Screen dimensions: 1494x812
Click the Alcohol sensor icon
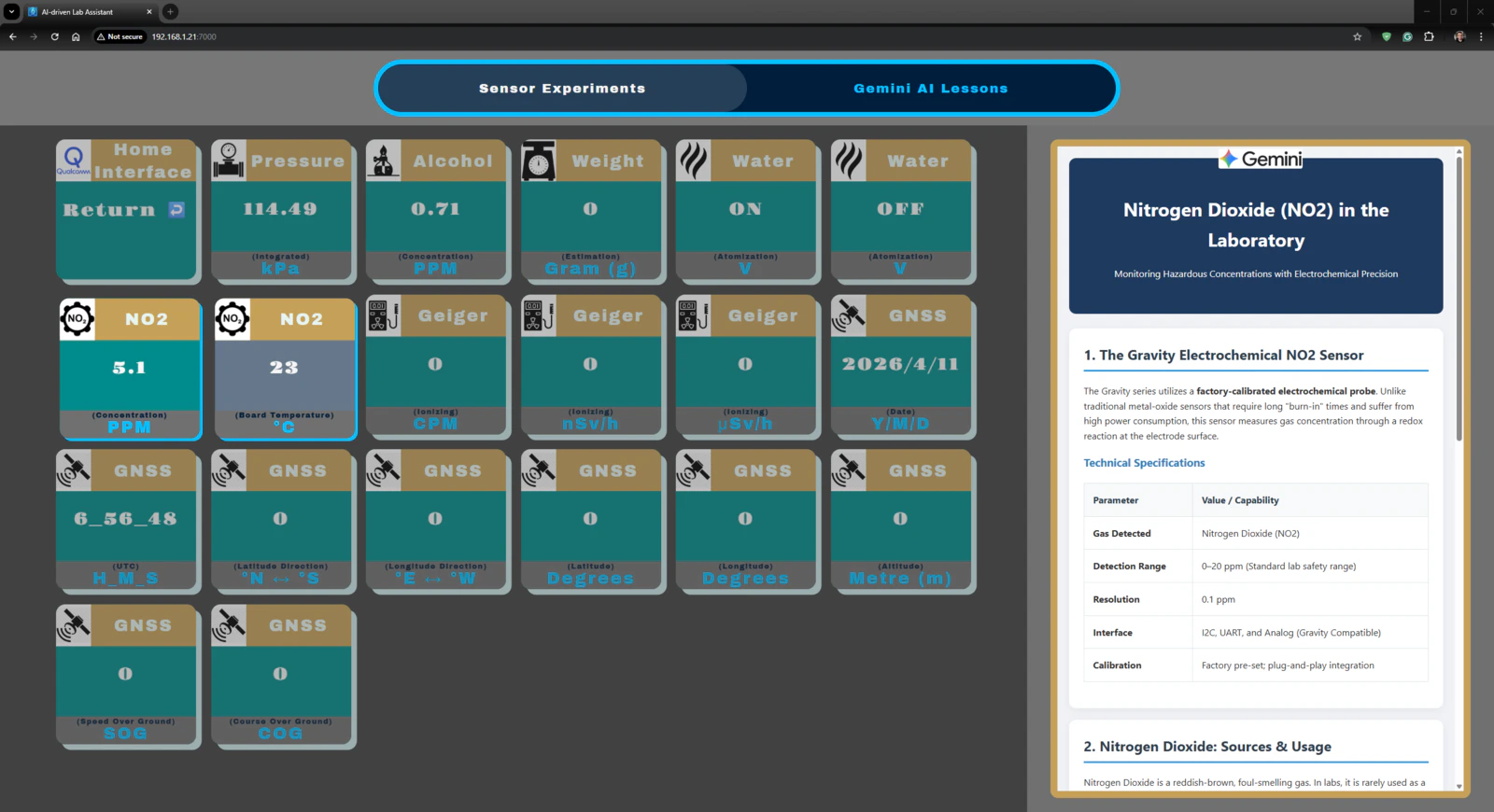(384, 160)
